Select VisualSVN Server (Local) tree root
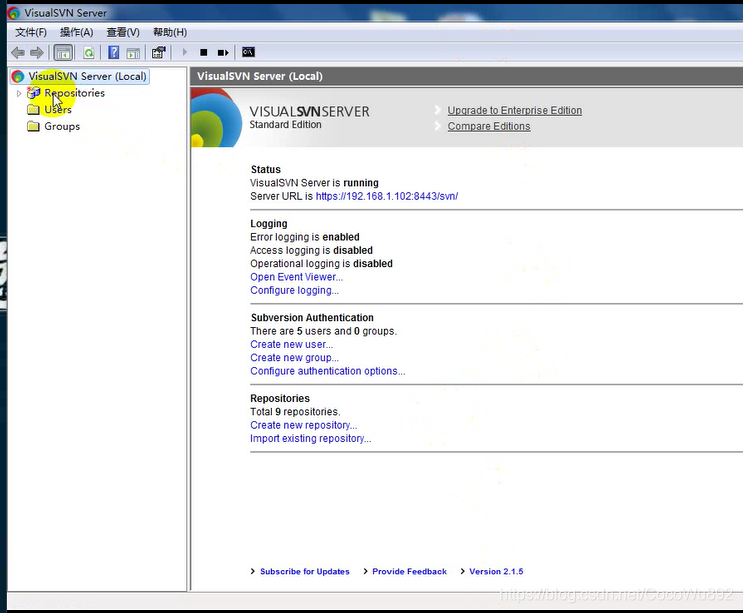This screenshot has width=743, height=613. click(x=80, y=76)
